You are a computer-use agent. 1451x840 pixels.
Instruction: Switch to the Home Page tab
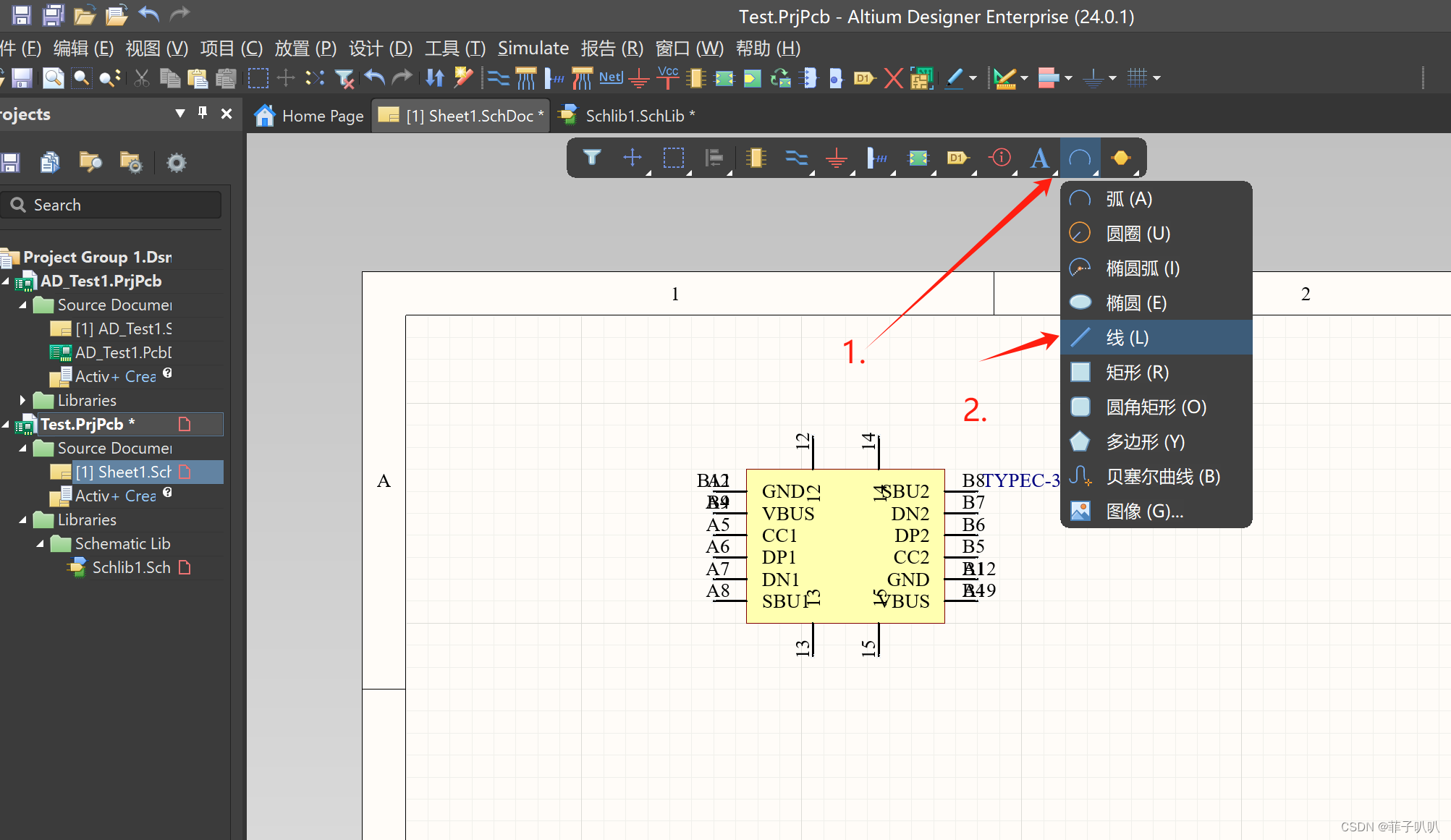click(x=310, y=116)
